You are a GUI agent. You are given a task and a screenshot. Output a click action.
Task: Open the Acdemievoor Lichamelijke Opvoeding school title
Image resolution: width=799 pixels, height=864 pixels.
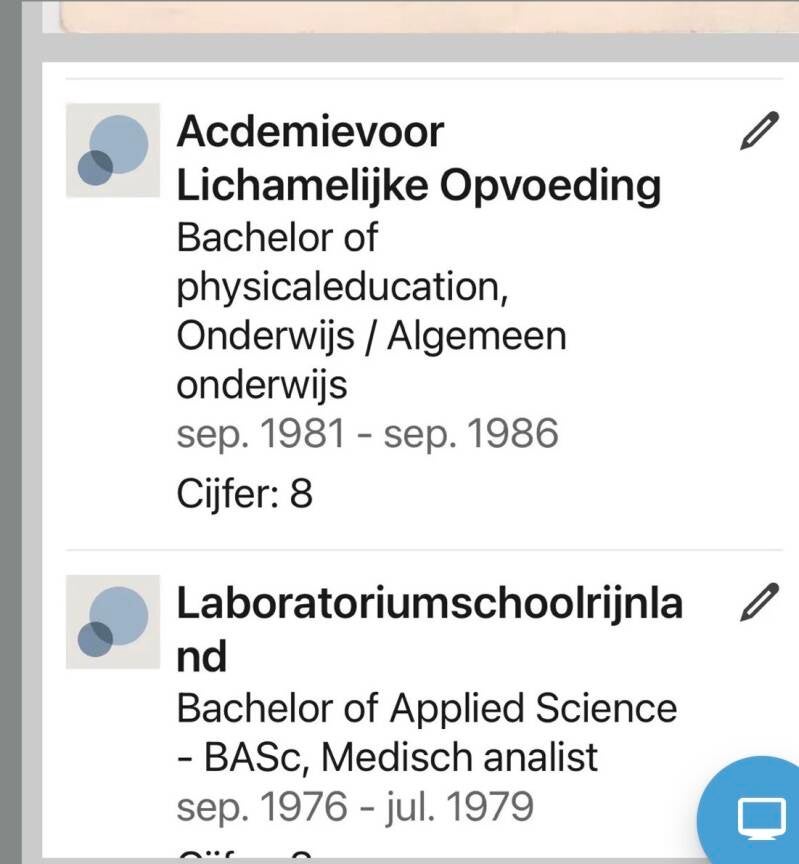pos(418,158)
